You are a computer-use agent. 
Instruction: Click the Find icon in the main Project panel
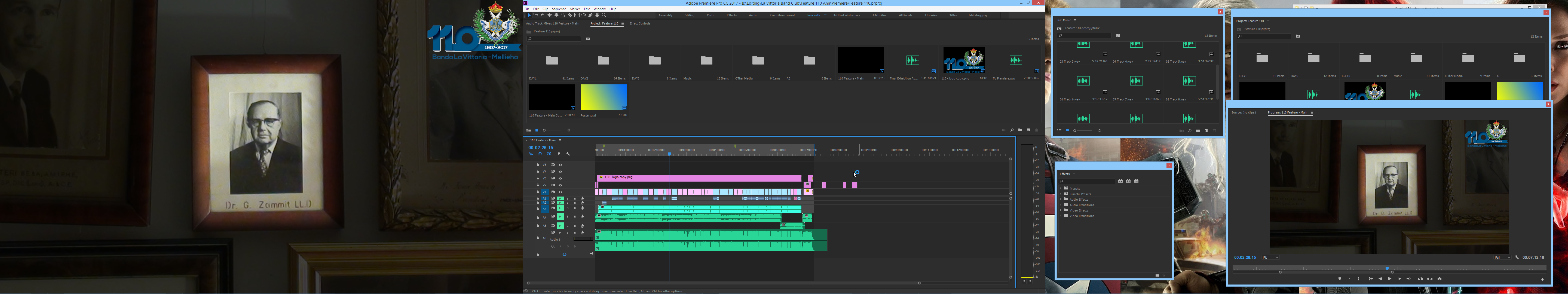coord(1012,130)
